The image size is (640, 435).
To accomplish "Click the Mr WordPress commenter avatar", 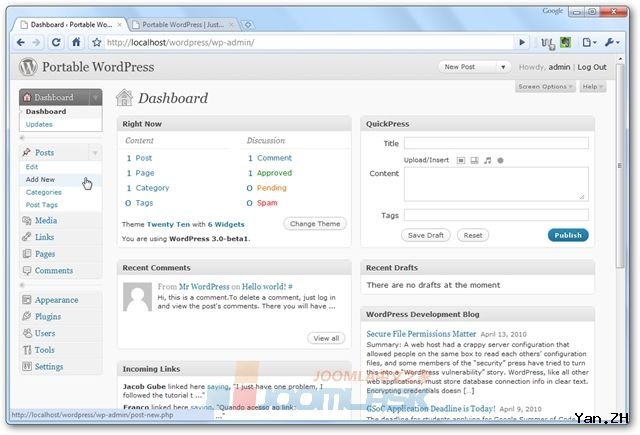I will point(138,297).
